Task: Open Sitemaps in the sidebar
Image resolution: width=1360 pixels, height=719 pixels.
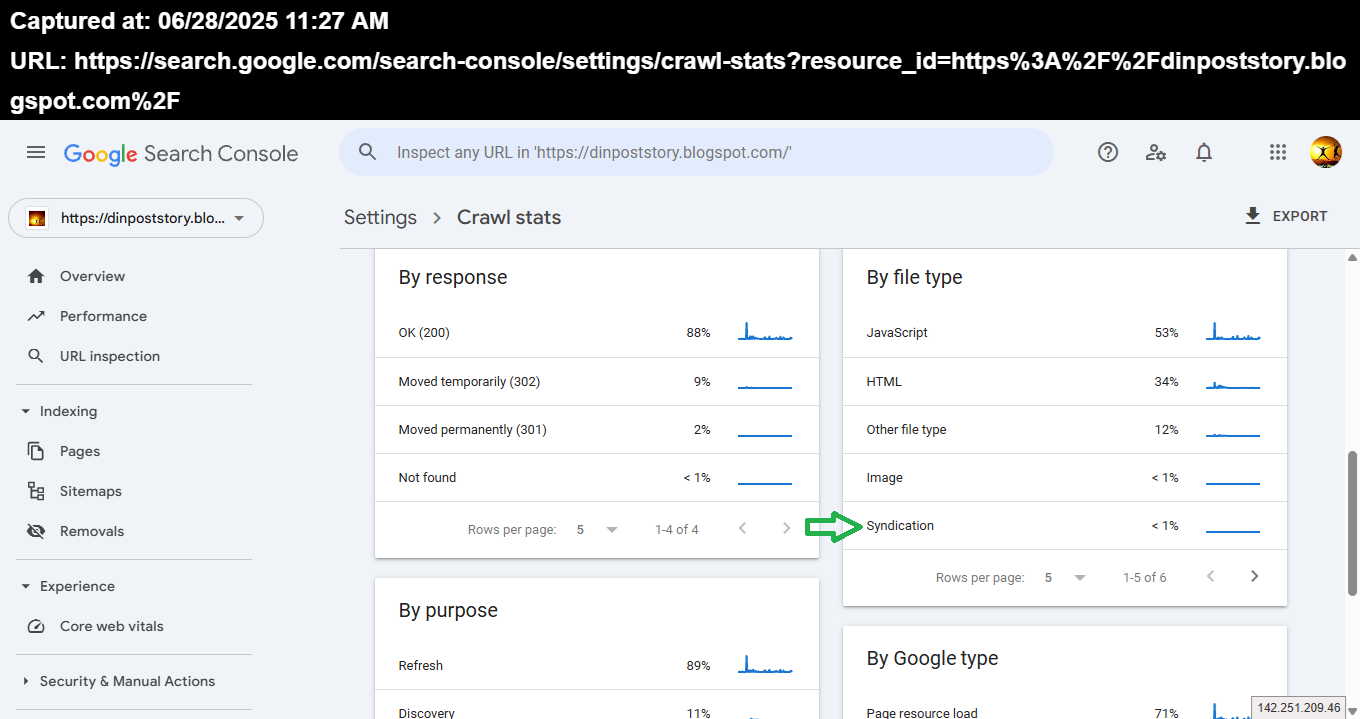Action: (91, 491)
